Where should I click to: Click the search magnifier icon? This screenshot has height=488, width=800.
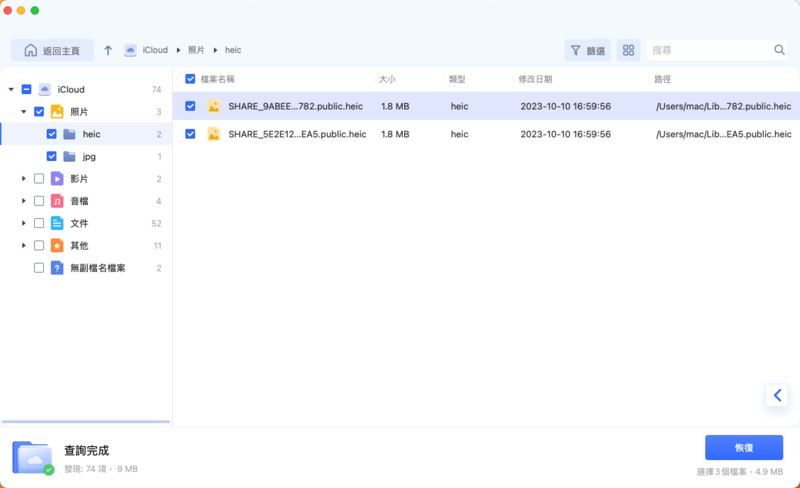779,50
